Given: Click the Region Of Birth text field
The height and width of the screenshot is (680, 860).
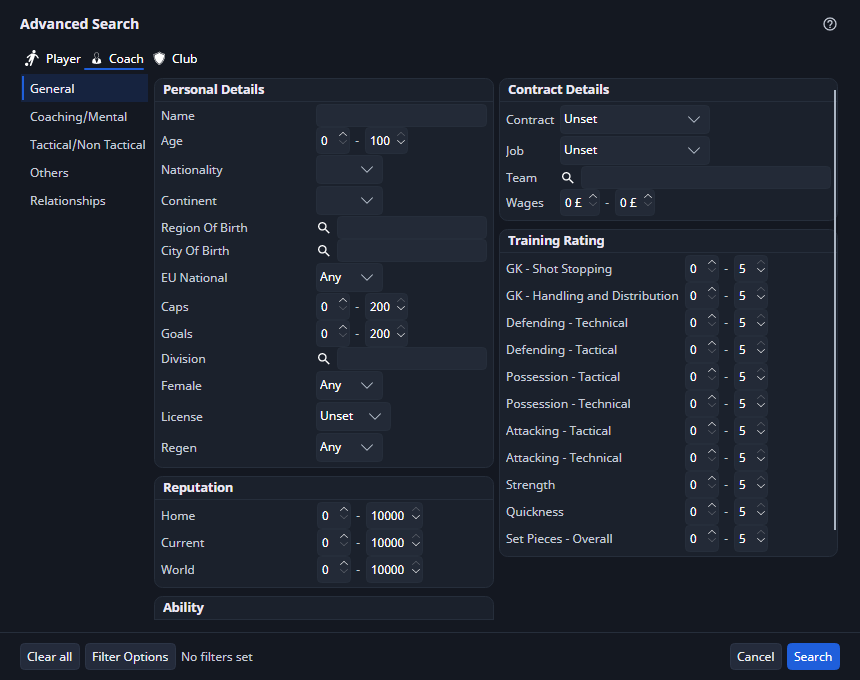Looking at the screenshot, I should [x=411, y=228].
